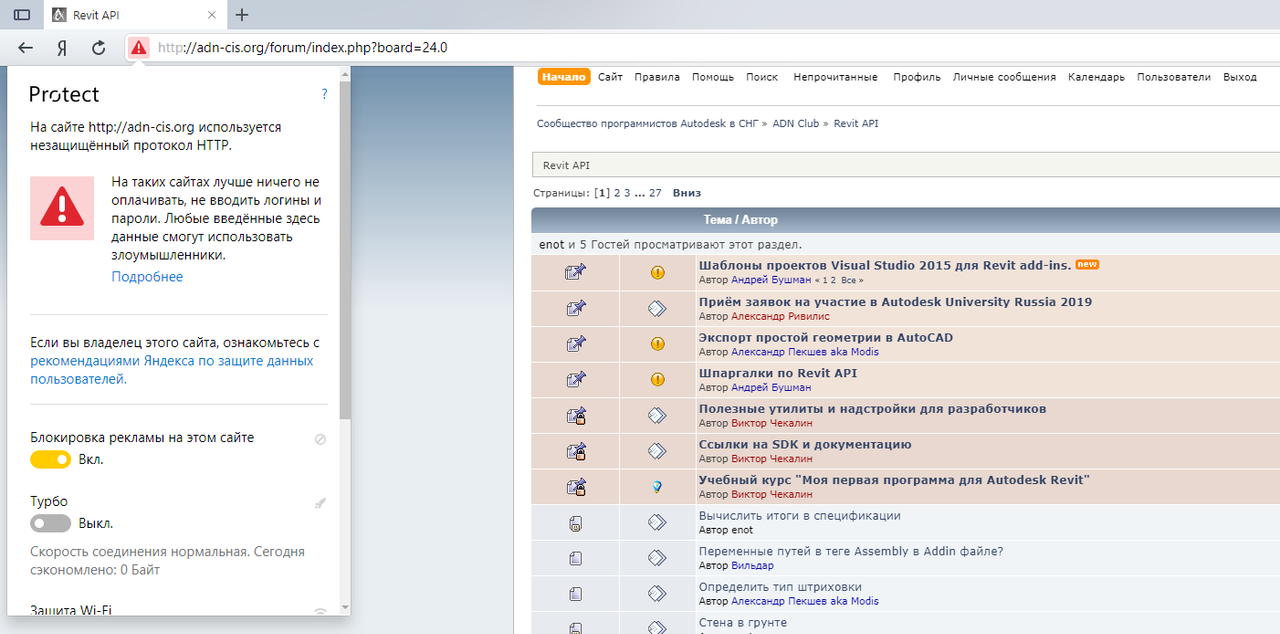
Task: Click exclamation icon in Экспорт простой геометрии row
Action: [x=657, y=344]
